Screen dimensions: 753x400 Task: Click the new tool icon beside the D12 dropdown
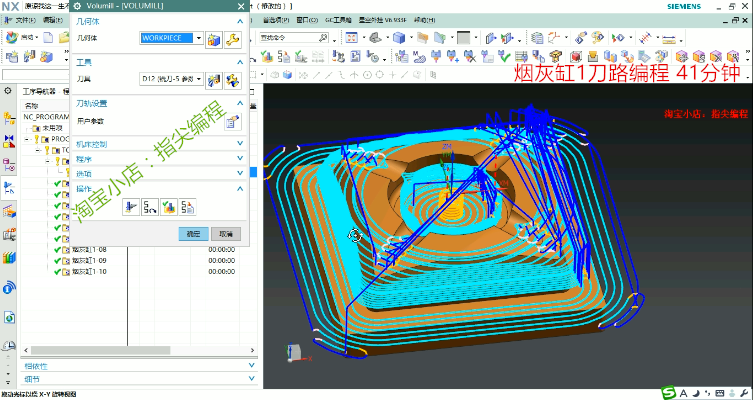tap(214, 79)
